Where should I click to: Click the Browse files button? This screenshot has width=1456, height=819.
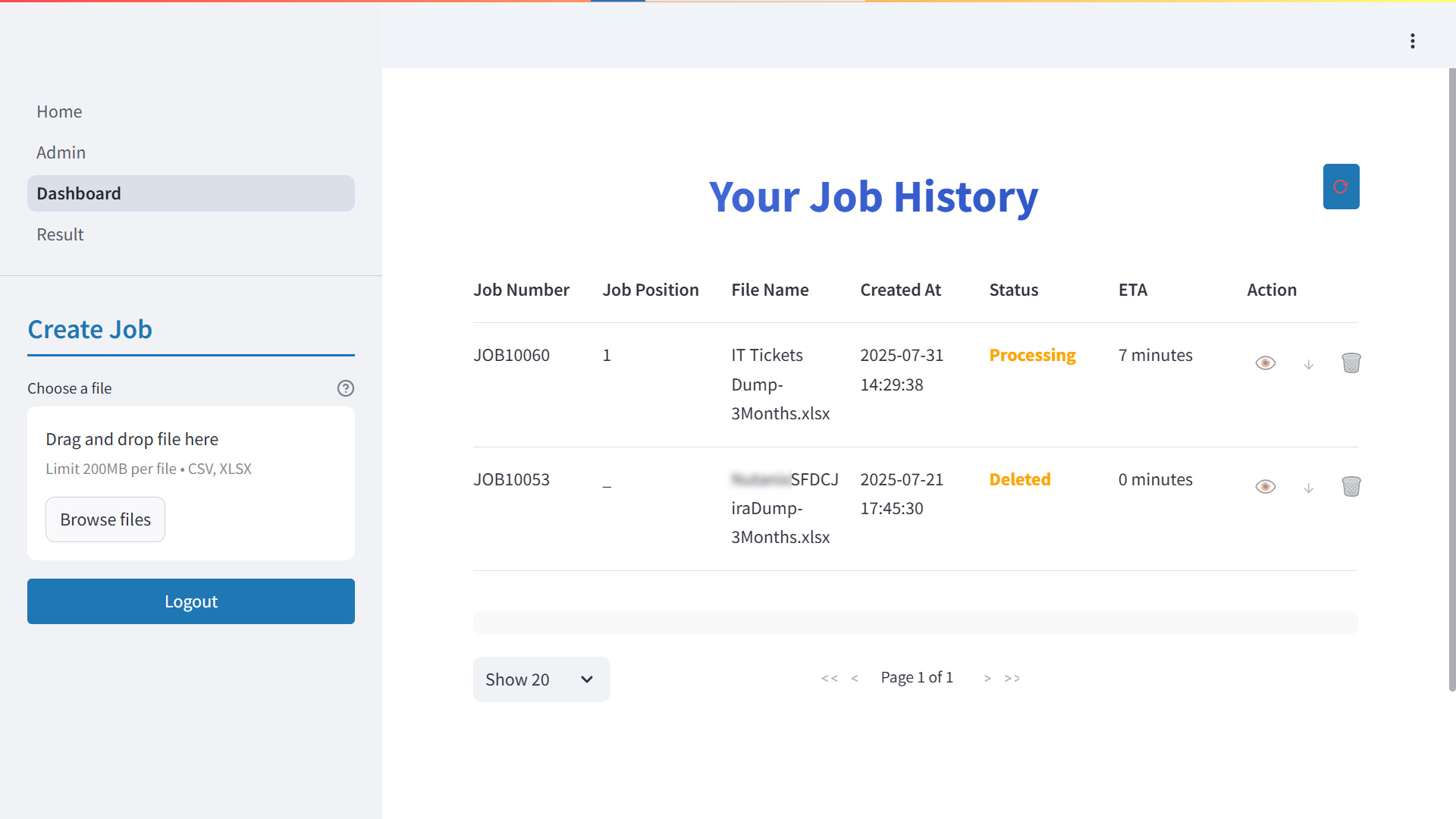click(x=105, y=519)
